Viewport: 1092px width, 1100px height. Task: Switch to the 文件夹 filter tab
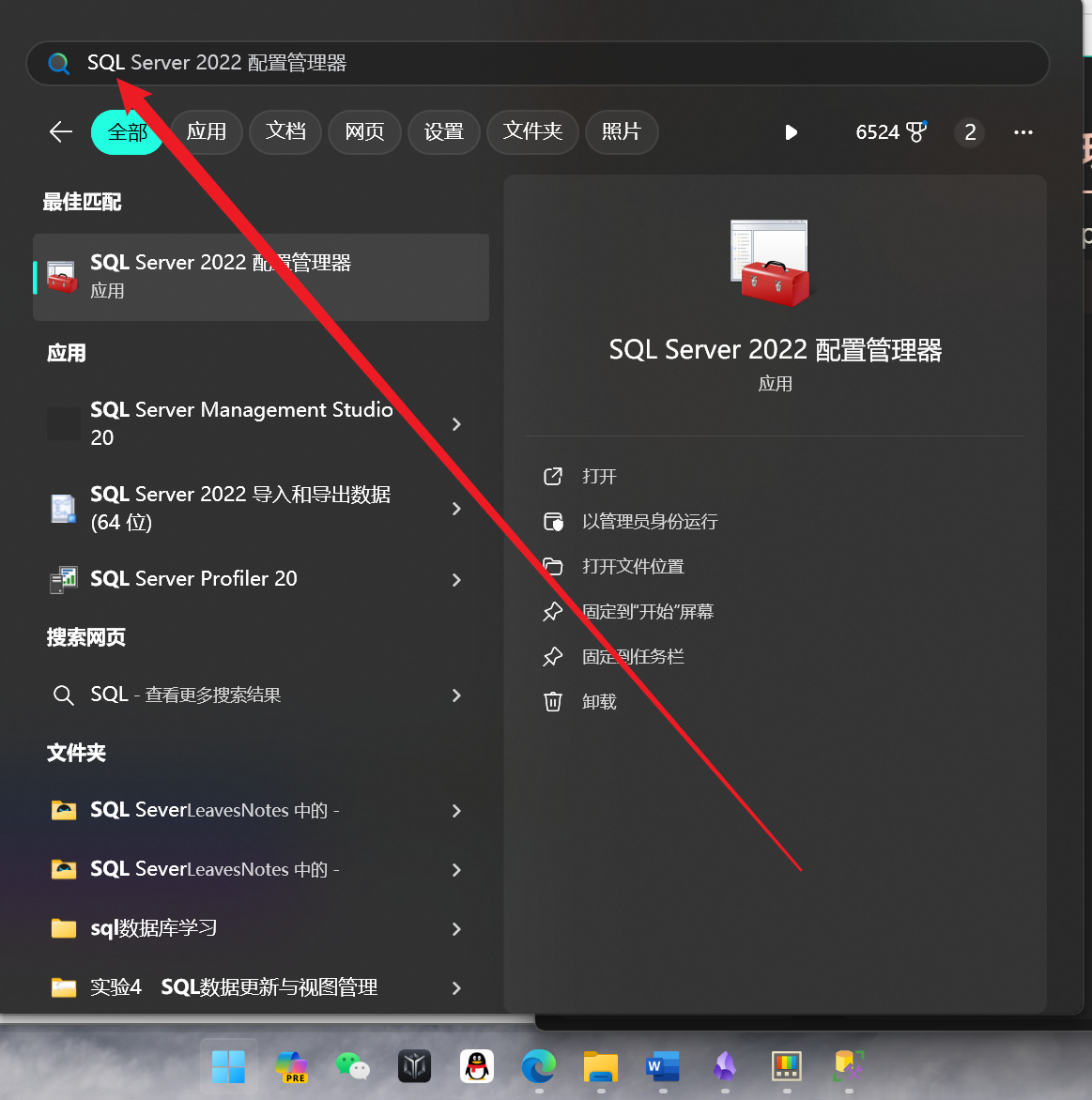532,132
